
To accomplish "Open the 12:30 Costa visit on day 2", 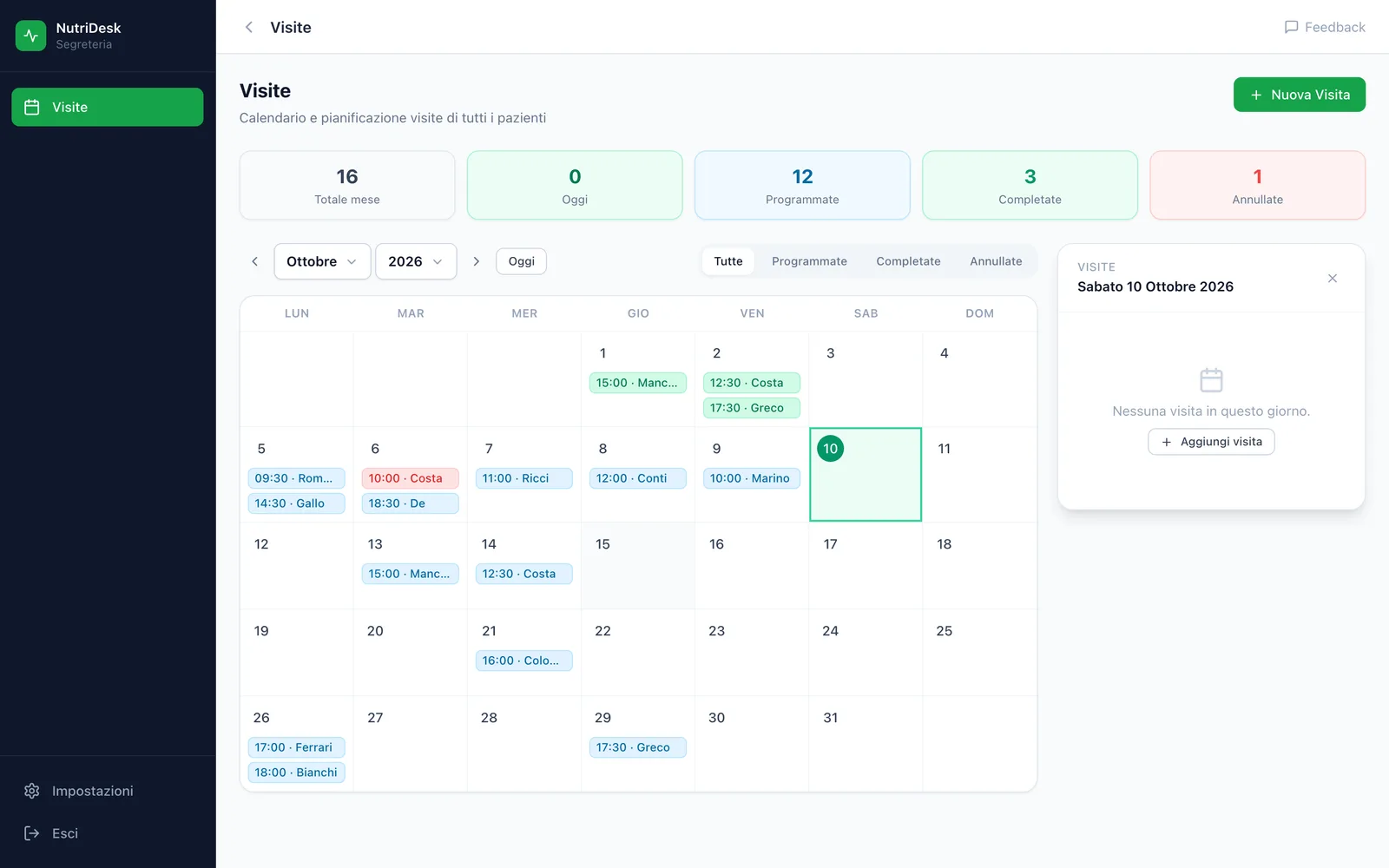I will point(752,383).
